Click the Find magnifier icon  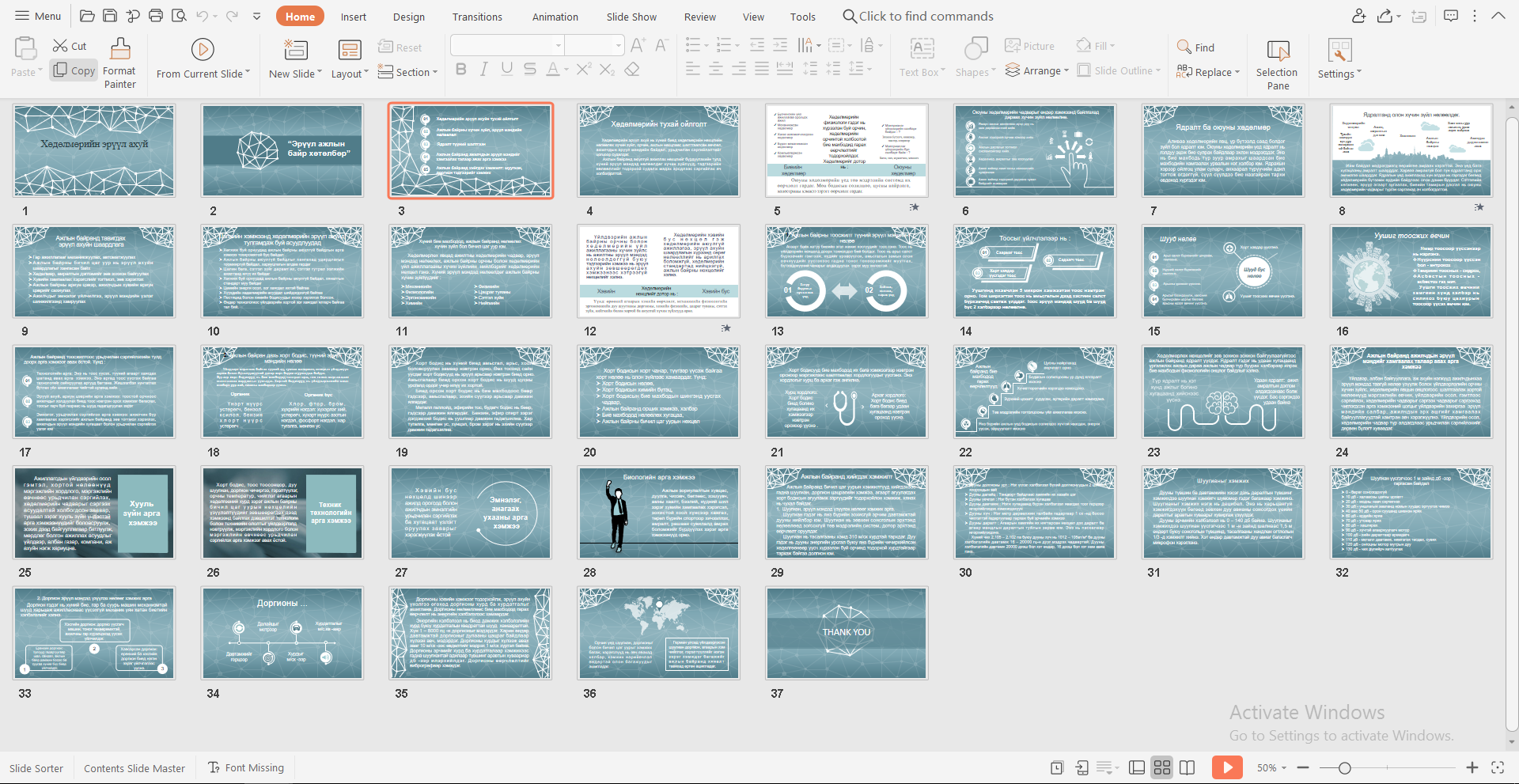point(1184,47)
